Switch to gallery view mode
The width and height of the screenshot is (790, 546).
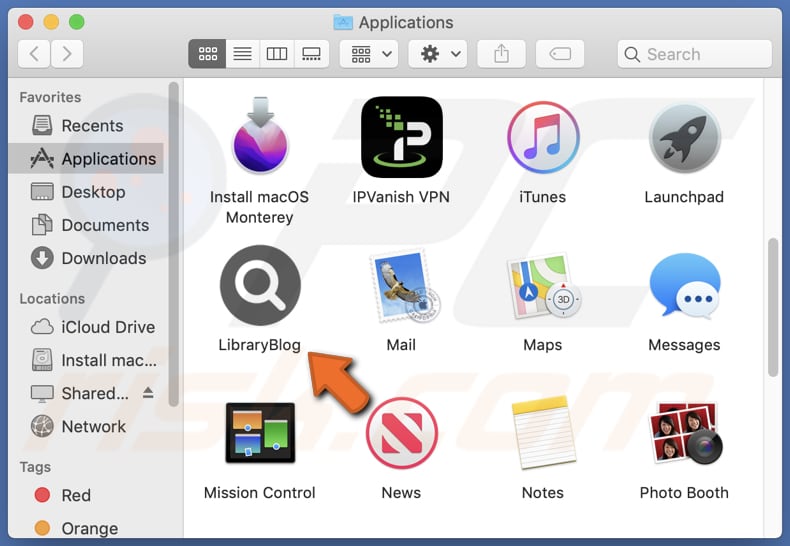click(311, 53)
